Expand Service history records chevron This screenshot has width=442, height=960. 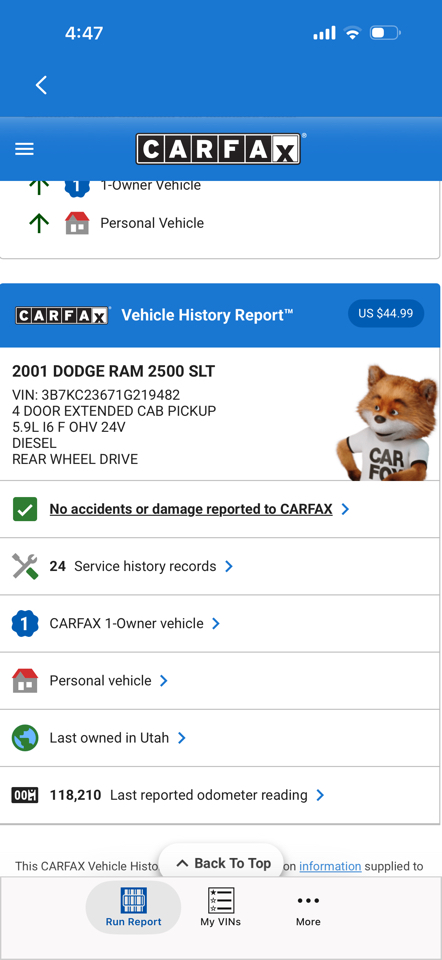[x=229, y=566]
